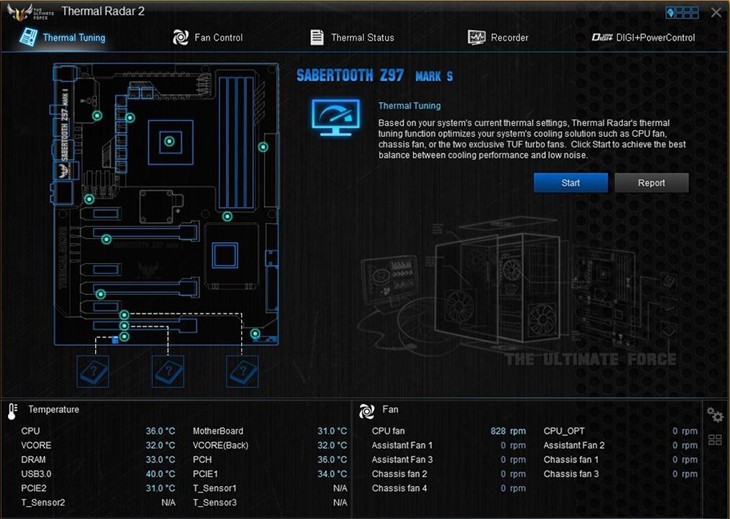Screen dimensions: 730x519
Task: Click the third unknown thermal sensor box
Action: (x=242, y=371)
